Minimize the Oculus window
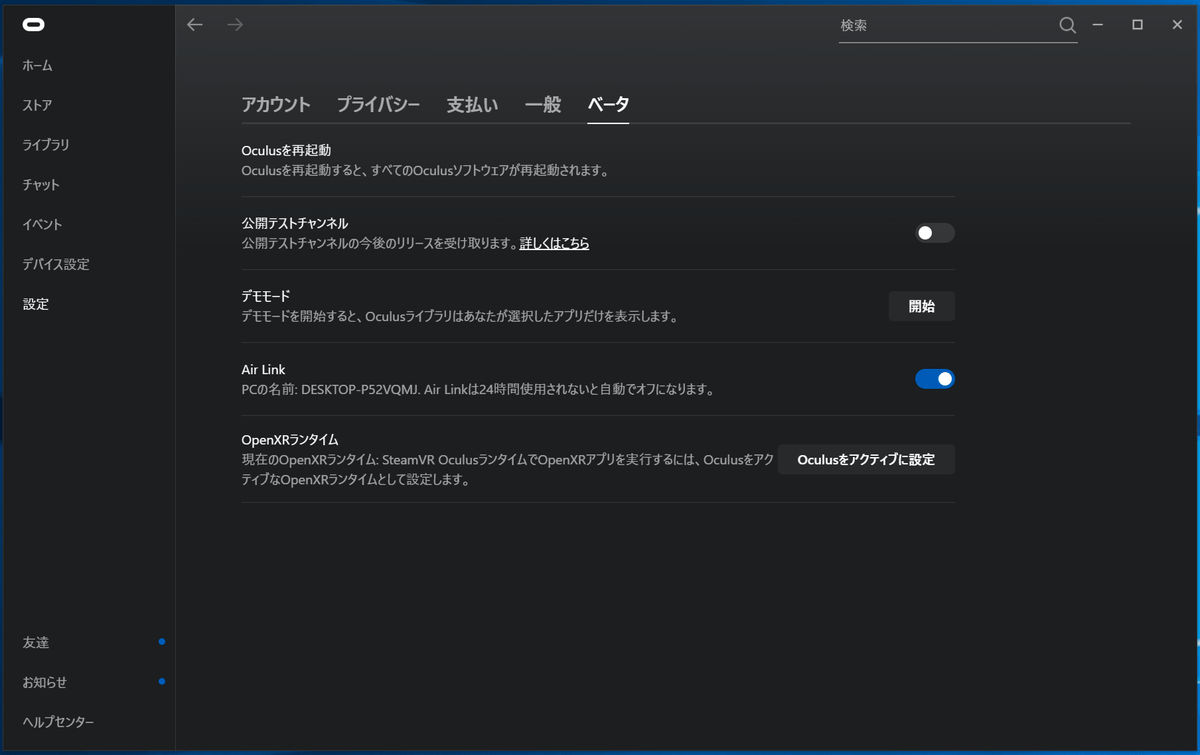The image size is (1200, 755). (x=1098, y=25)
